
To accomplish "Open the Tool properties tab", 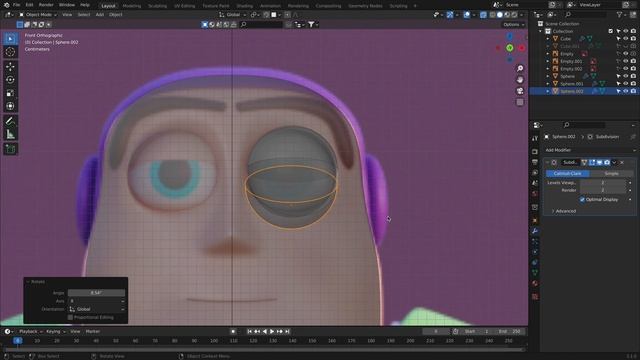I will click(535, 138).
